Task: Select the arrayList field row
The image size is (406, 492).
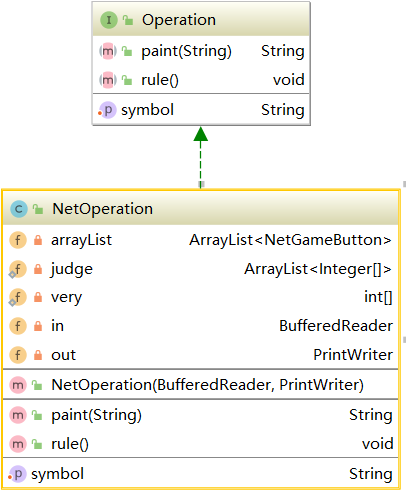Action: coord(200,240)
